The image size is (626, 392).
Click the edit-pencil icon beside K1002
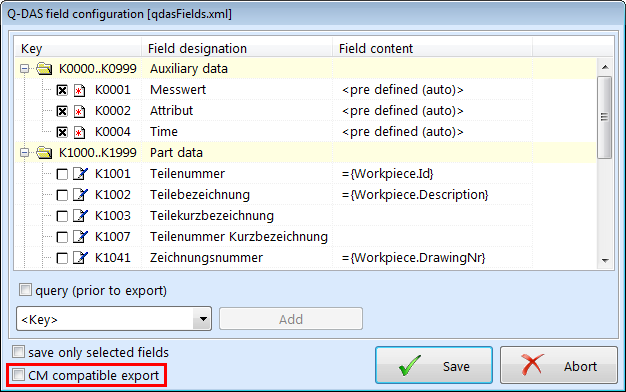80,195
